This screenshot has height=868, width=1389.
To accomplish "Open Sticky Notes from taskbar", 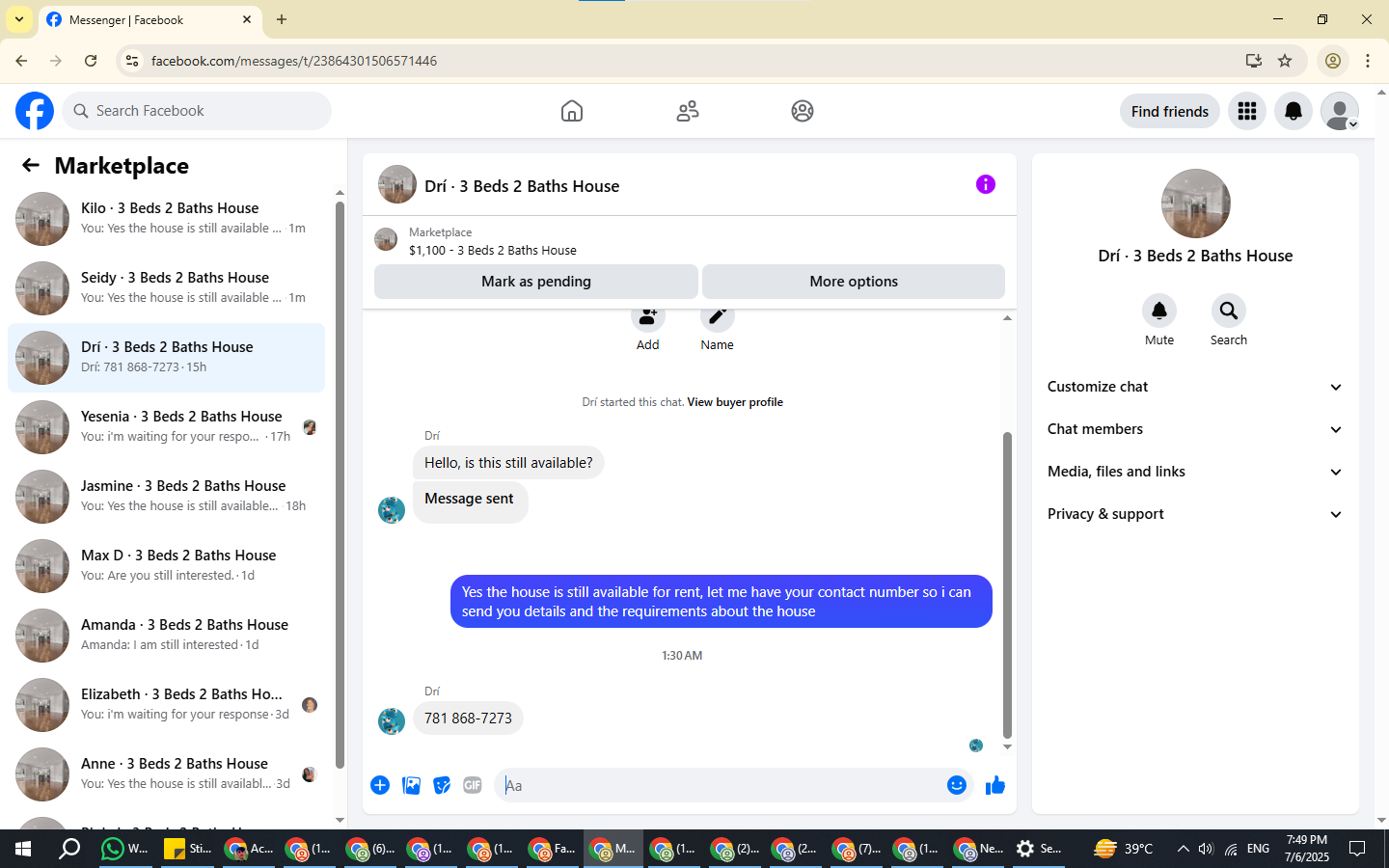I will pyautogui.click(x=187, y=849).
